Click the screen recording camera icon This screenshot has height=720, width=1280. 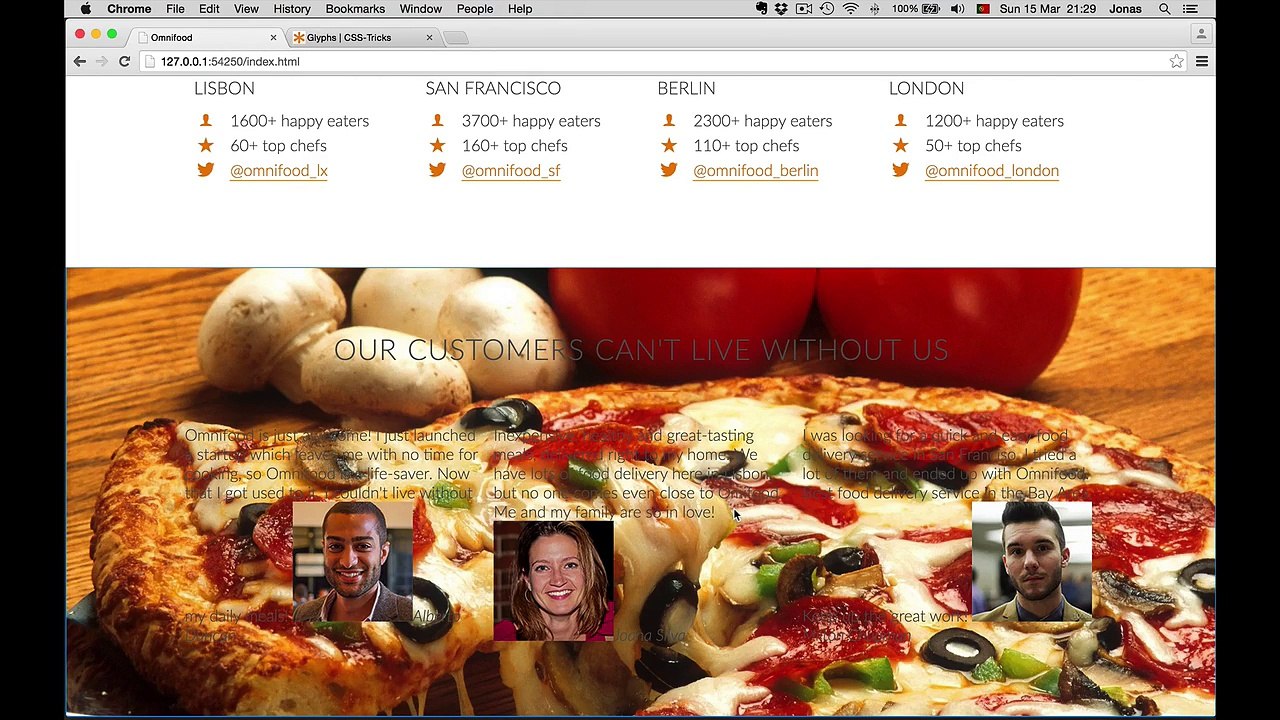pos(804,9)
